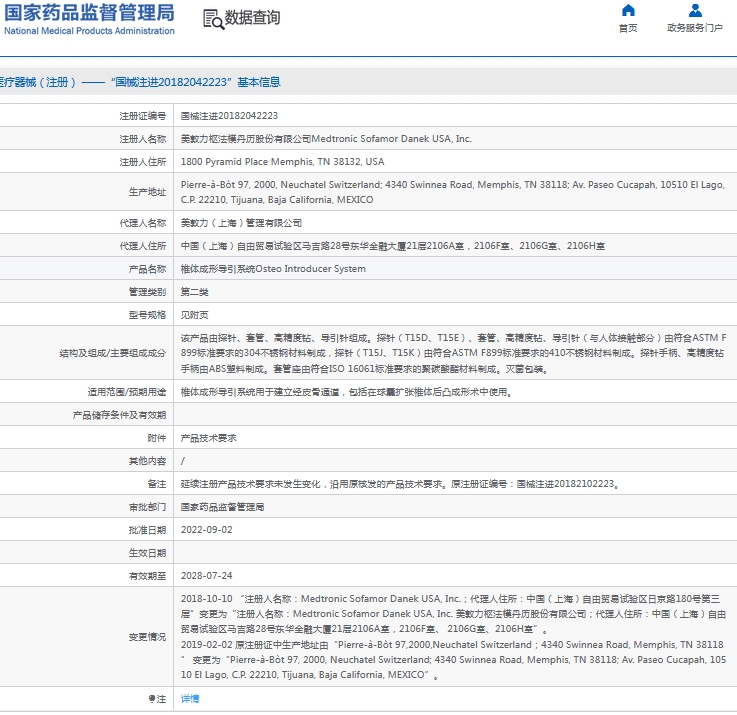Click the 生产地址 row label
This screenshot has height=715, width=737.
click(148, 192)
